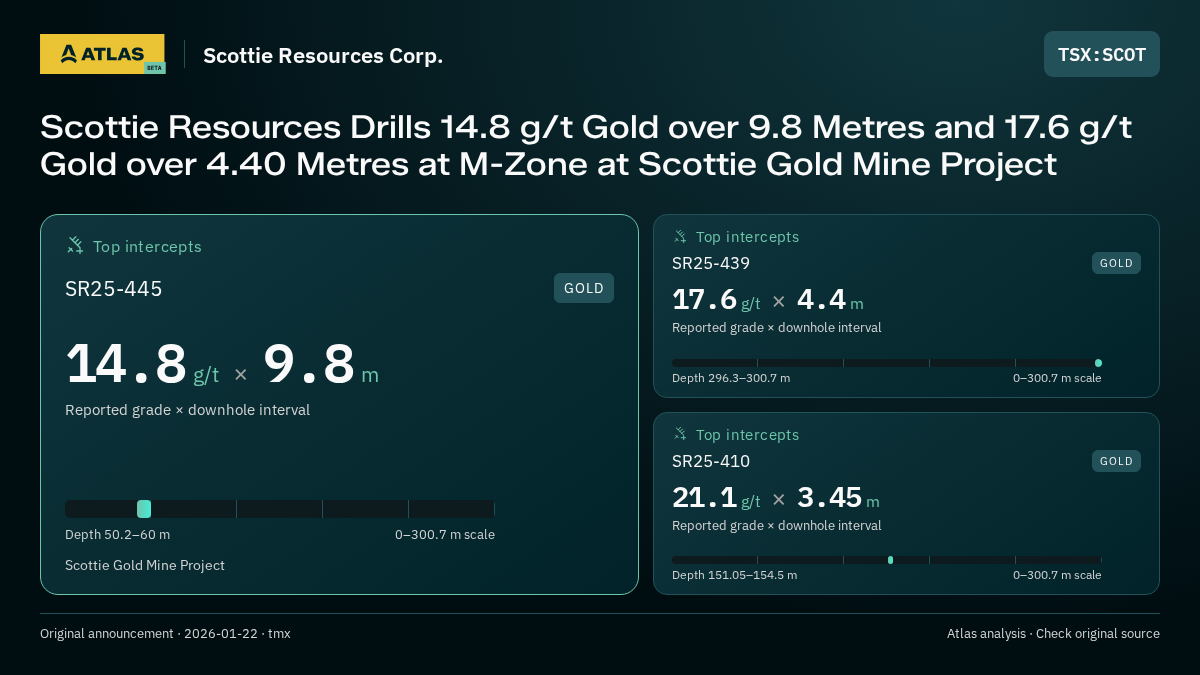Viewport: 1200px width, 675px height.
Task: Click '0–300.7 m scale' label in SR25-445 card
Action: click(445, 535)
